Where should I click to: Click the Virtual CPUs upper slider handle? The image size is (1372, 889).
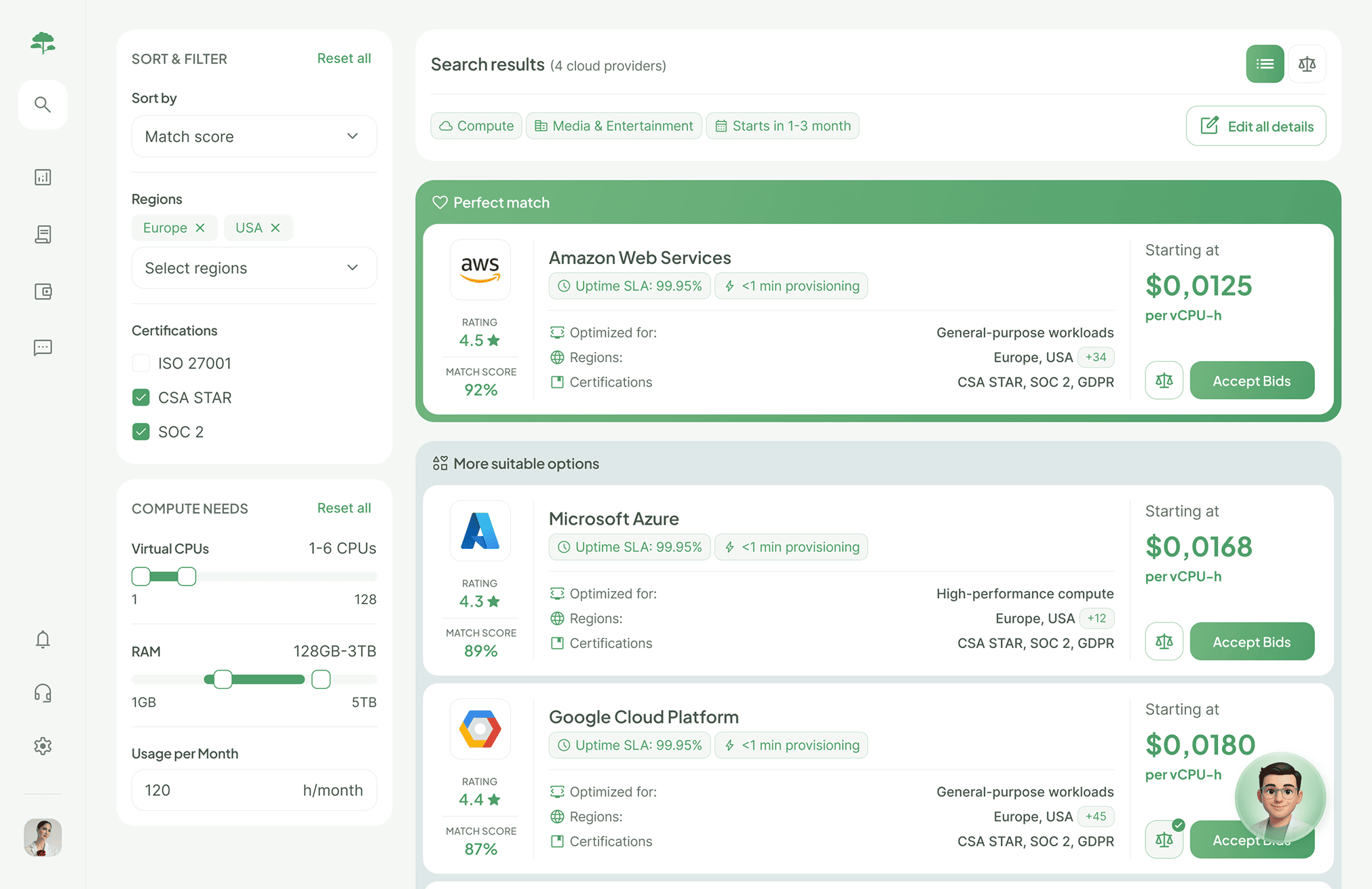tap(187, 577)
